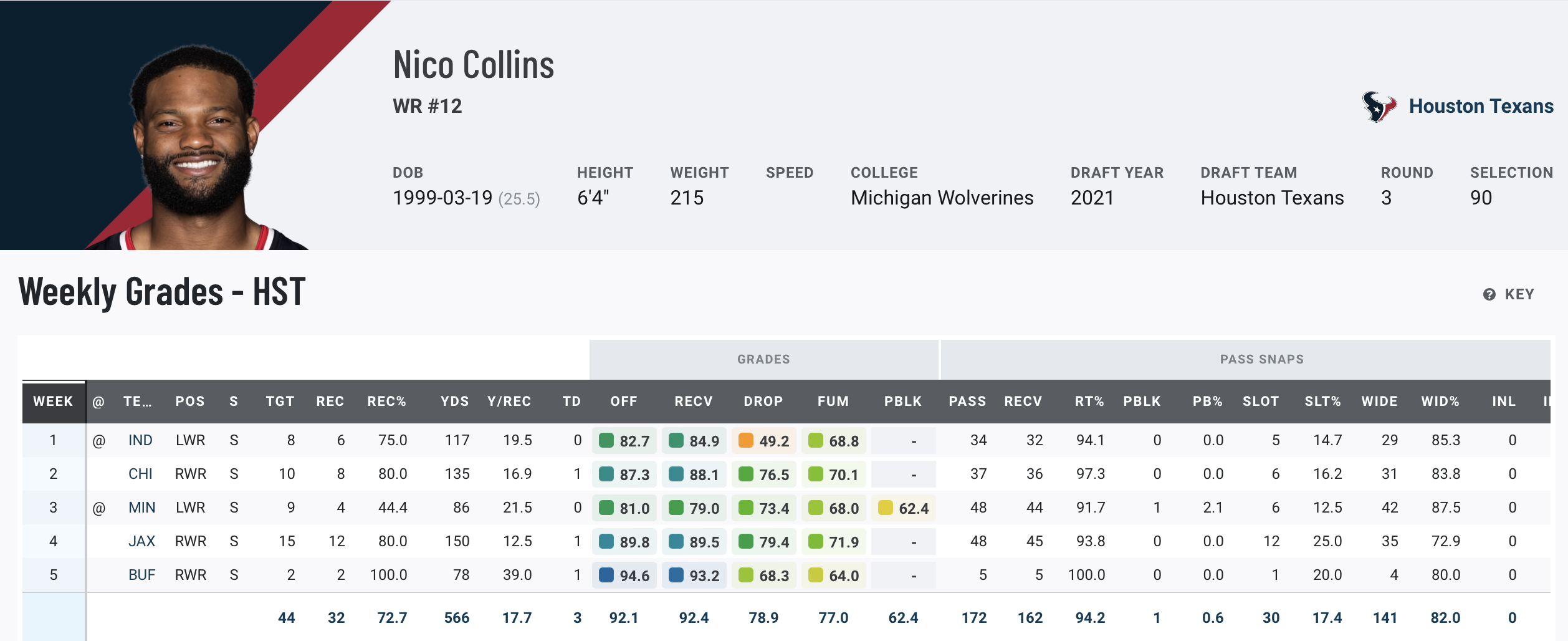Sort by the TGT column header
Image resolution: width=1568 pixels, height=641 pixels.
click(x=280, y=402)
